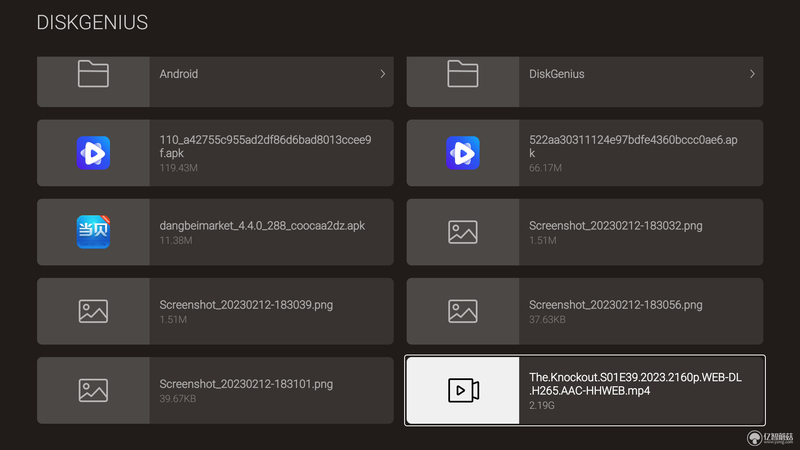
Task: Click the 66.17M file size label
Action: click(x=545, y=168)
